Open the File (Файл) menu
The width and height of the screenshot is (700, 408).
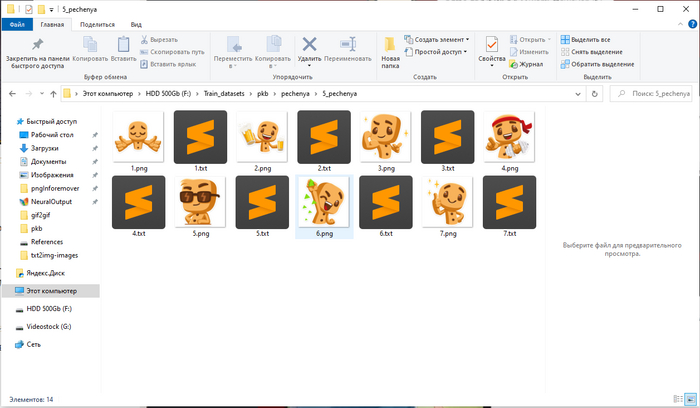point(17,23)
